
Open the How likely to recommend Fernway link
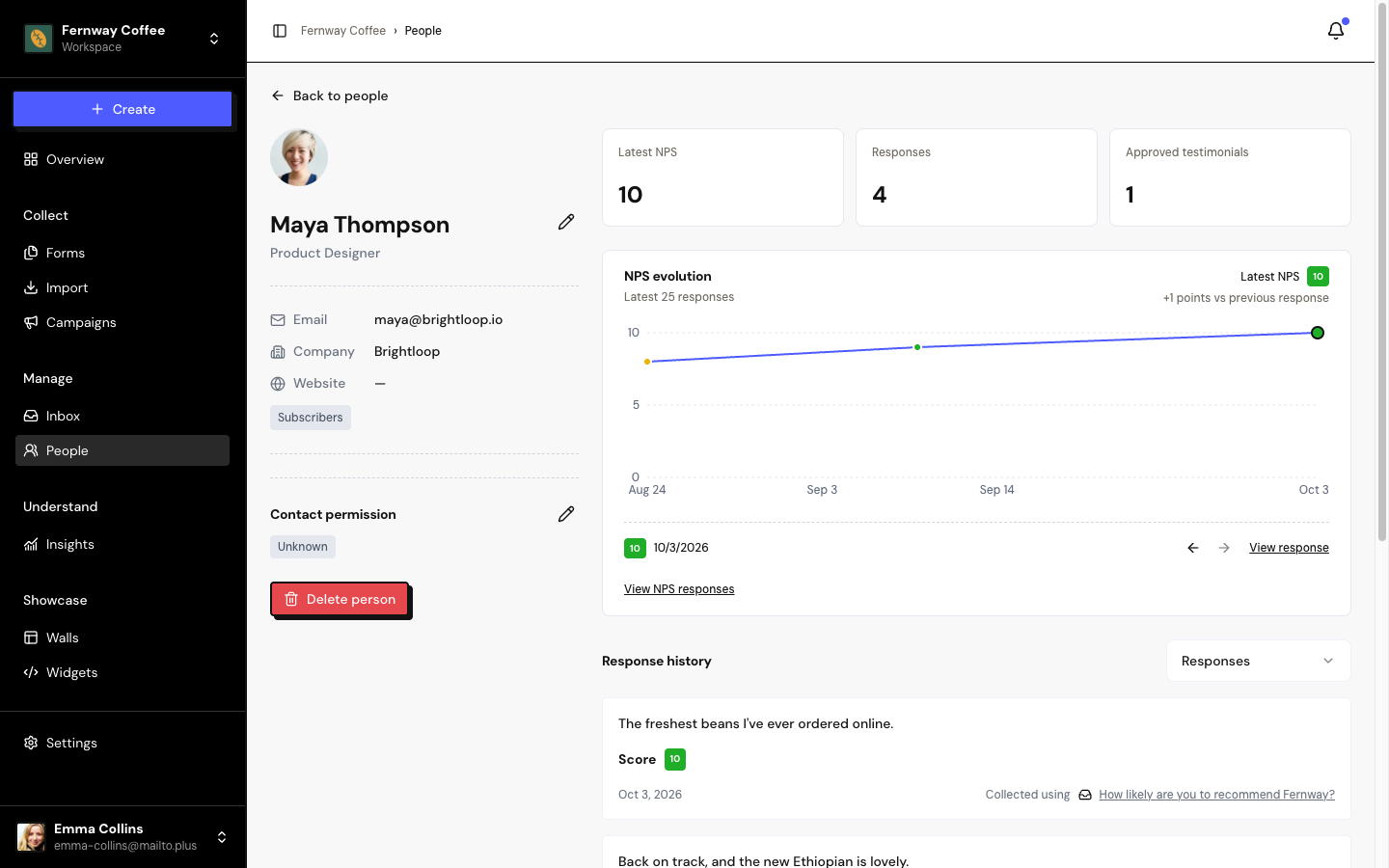click(1216, 795)
